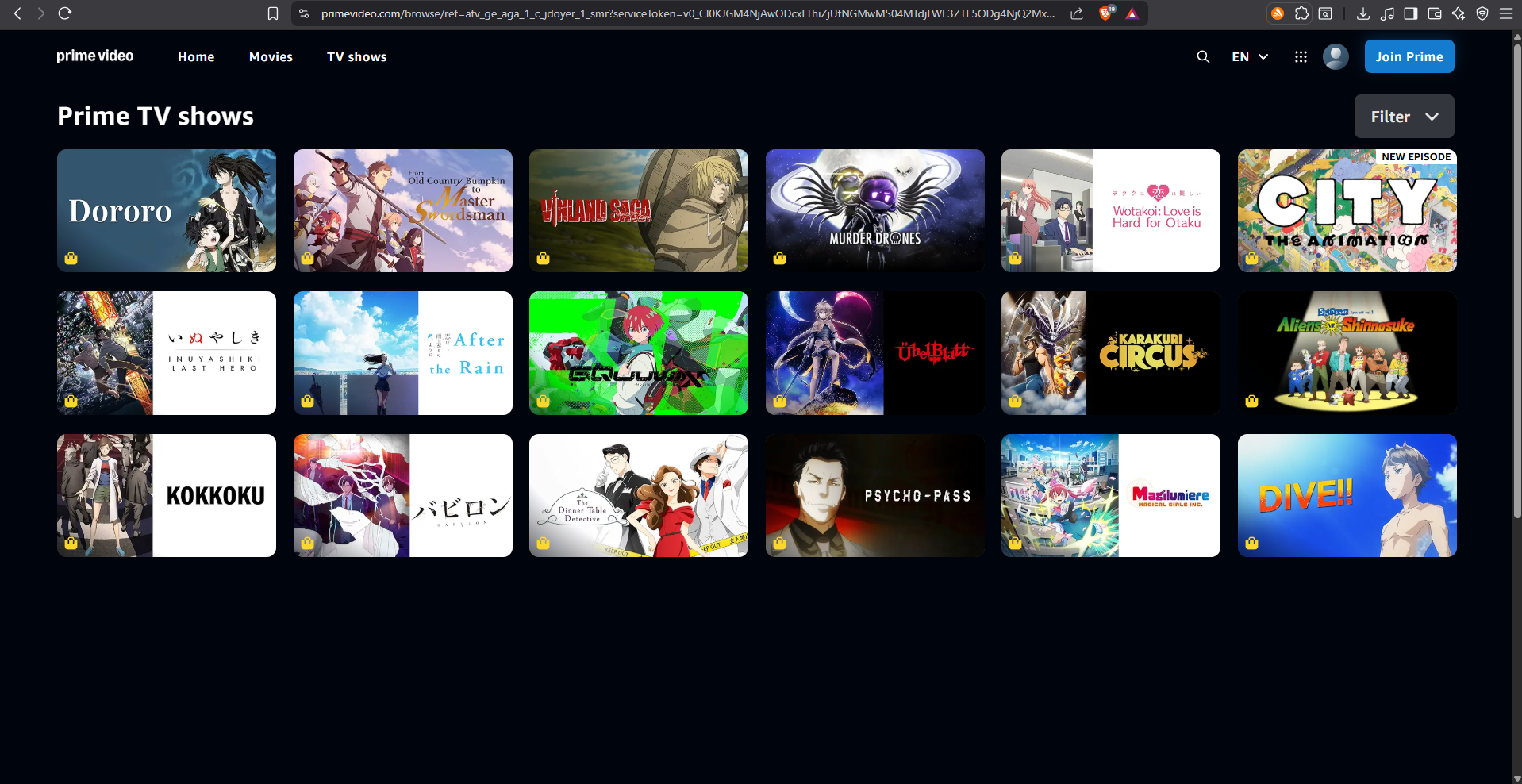Image resolution: width=1522 pixels, height=784 pixels.
Task: Open the Murder Drones card
Action: pyautogui.click(x=875, y=211)
